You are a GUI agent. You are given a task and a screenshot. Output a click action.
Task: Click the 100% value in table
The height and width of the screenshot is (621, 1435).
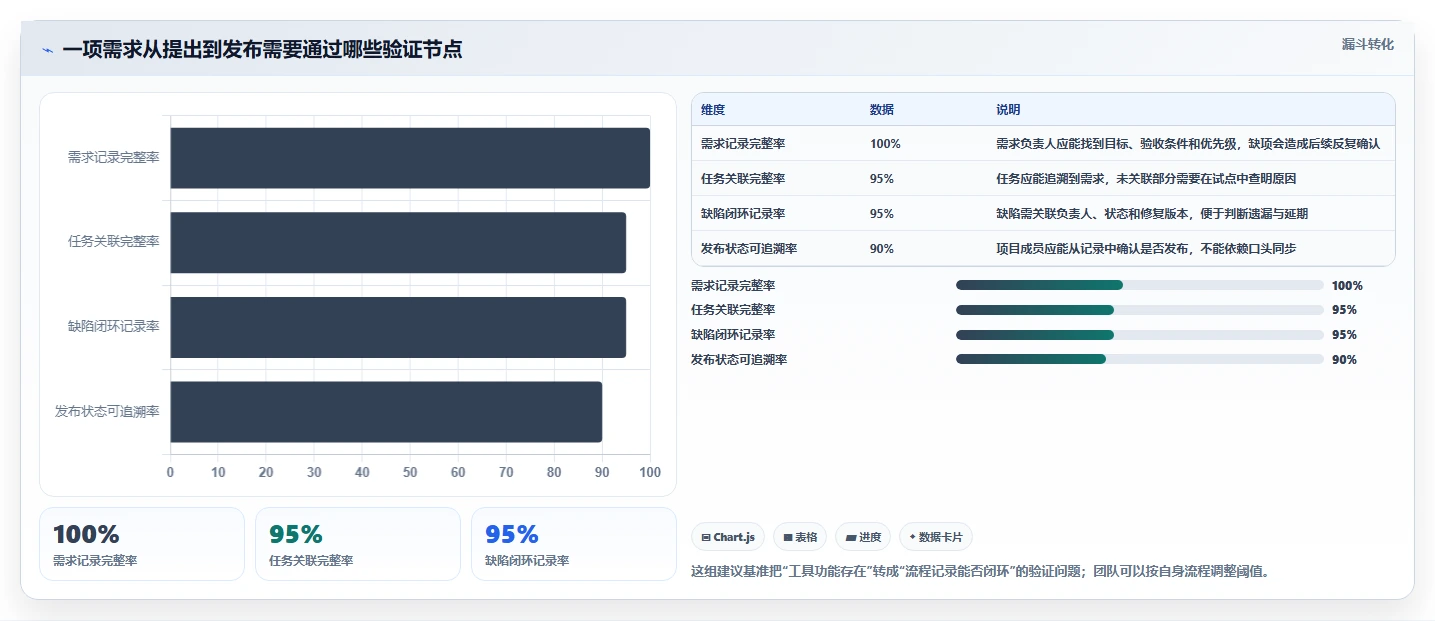tap(885, 144)
